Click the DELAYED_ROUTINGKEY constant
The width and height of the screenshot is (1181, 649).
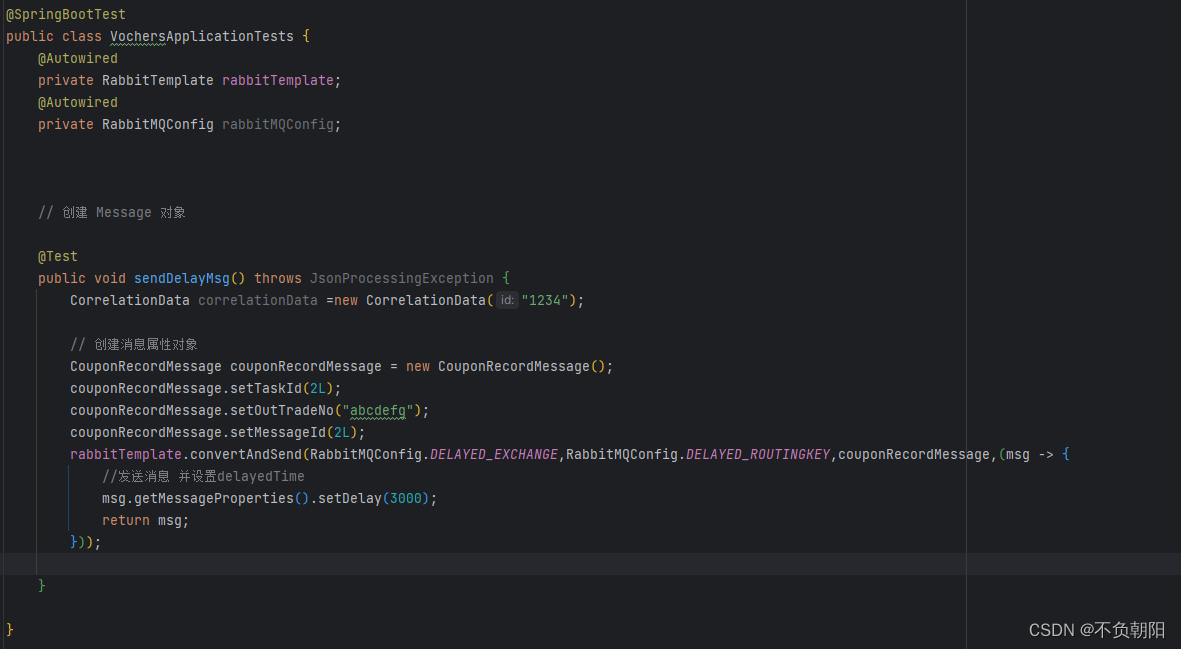(x=758, y=454)
